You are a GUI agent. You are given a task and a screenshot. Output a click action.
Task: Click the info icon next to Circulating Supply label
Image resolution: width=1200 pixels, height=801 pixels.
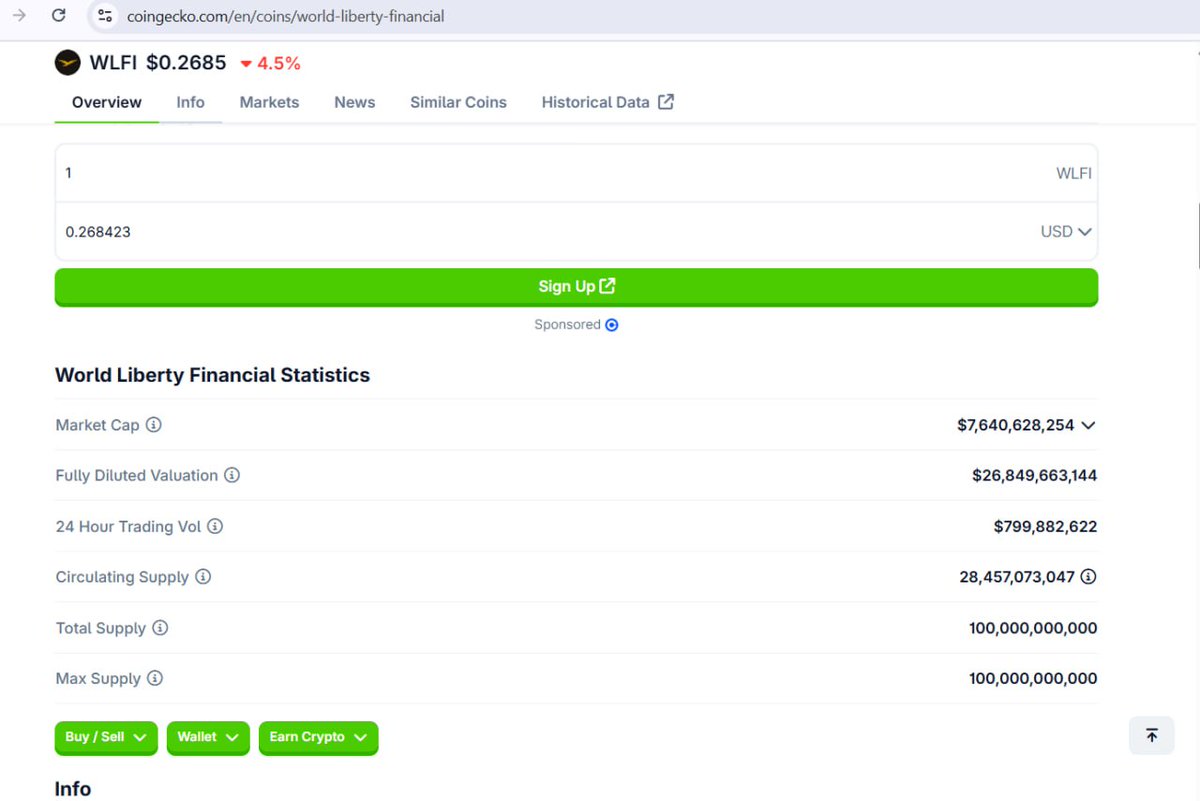click(203, 577)
